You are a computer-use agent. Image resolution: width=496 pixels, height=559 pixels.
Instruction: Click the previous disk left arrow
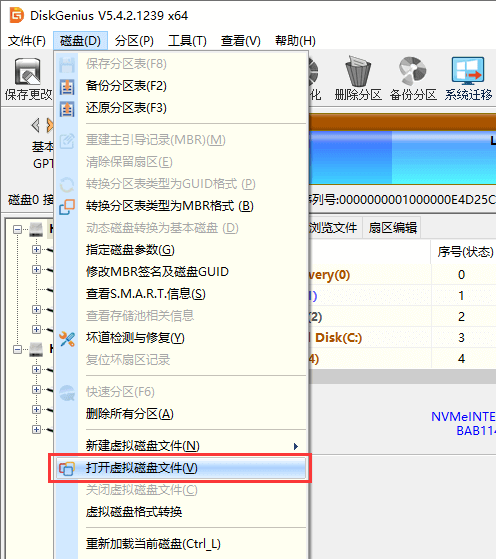click(x=35, y=125)
